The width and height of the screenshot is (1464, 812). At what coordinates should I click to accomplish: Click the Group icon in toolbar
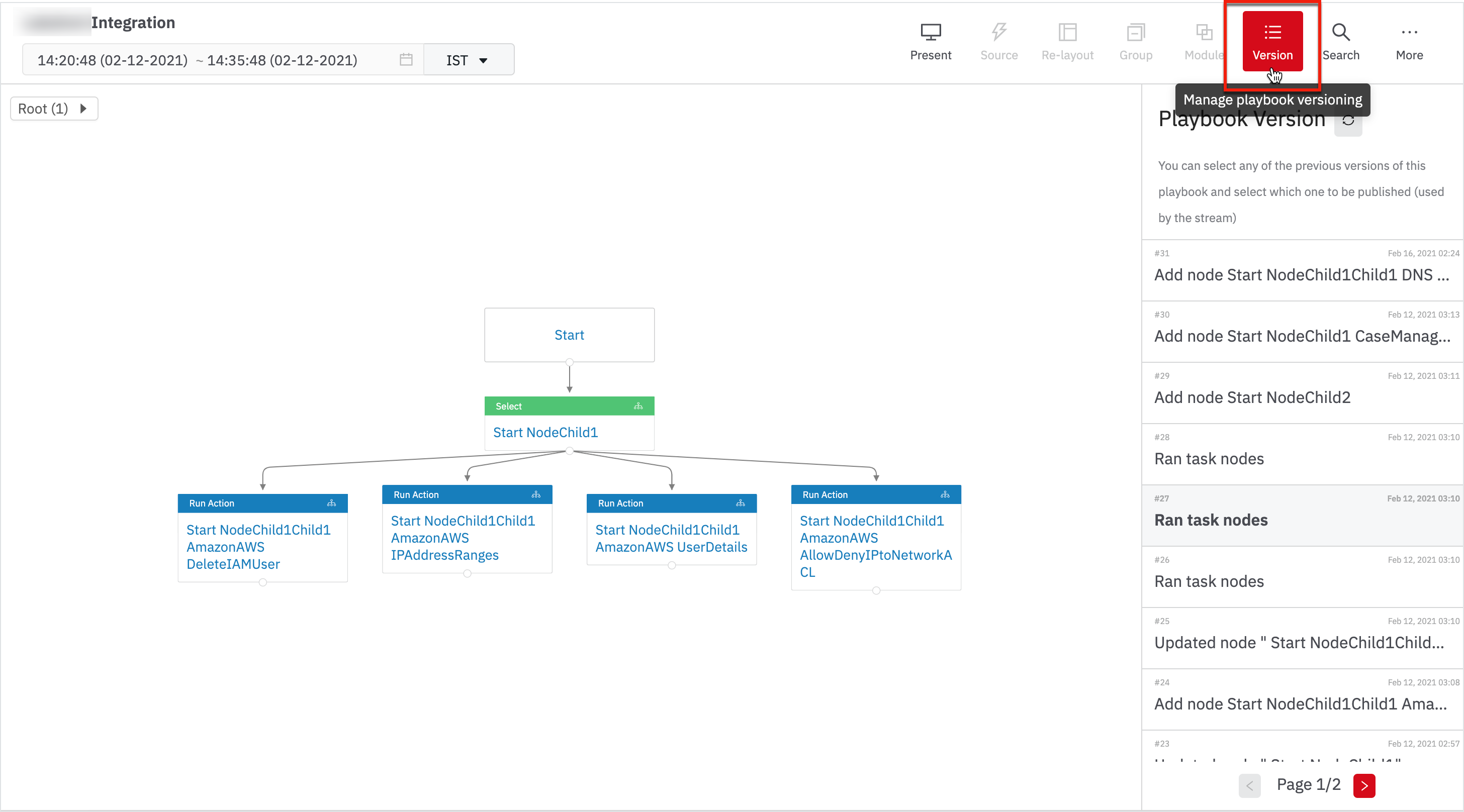point(1136,33)
